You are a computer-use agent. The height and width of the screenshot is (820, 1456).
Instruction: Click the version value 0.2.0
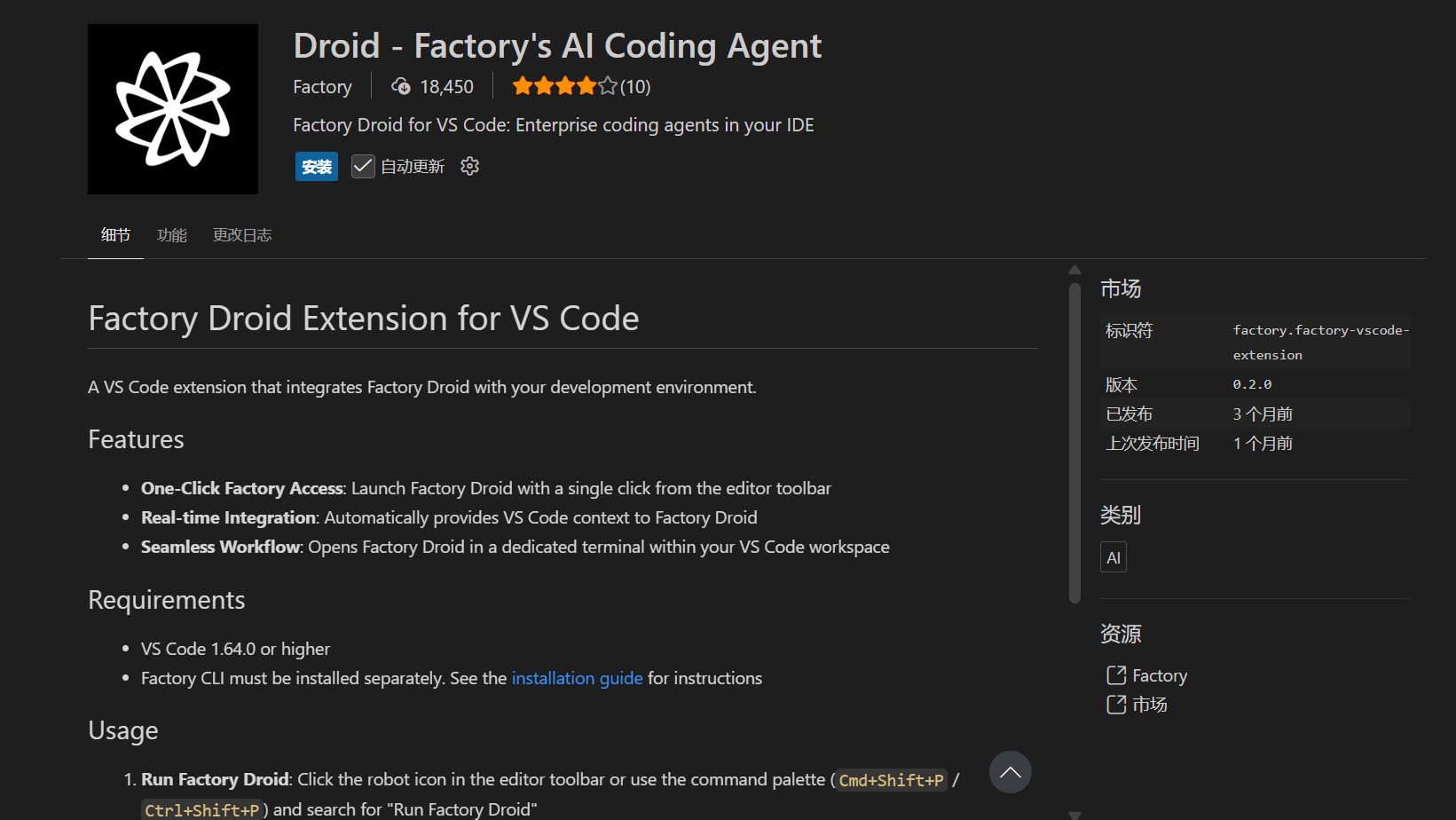pos(1252,384)
